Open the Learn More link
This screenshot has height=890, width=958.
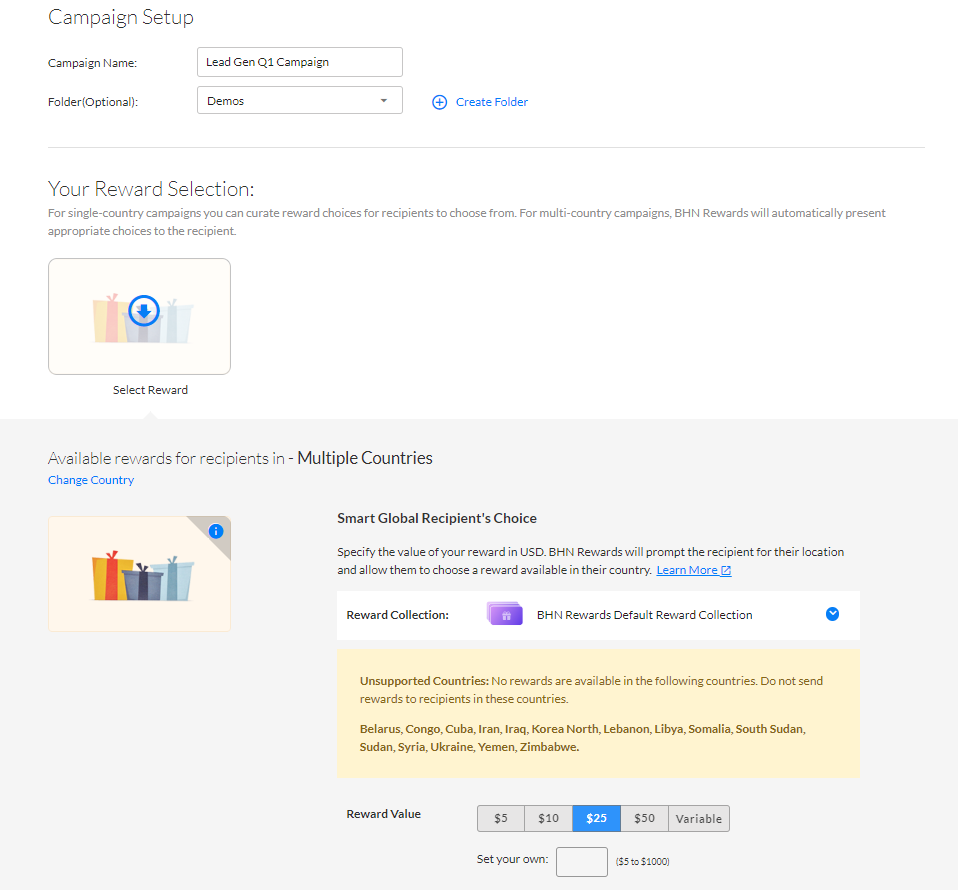coord(687,570)
